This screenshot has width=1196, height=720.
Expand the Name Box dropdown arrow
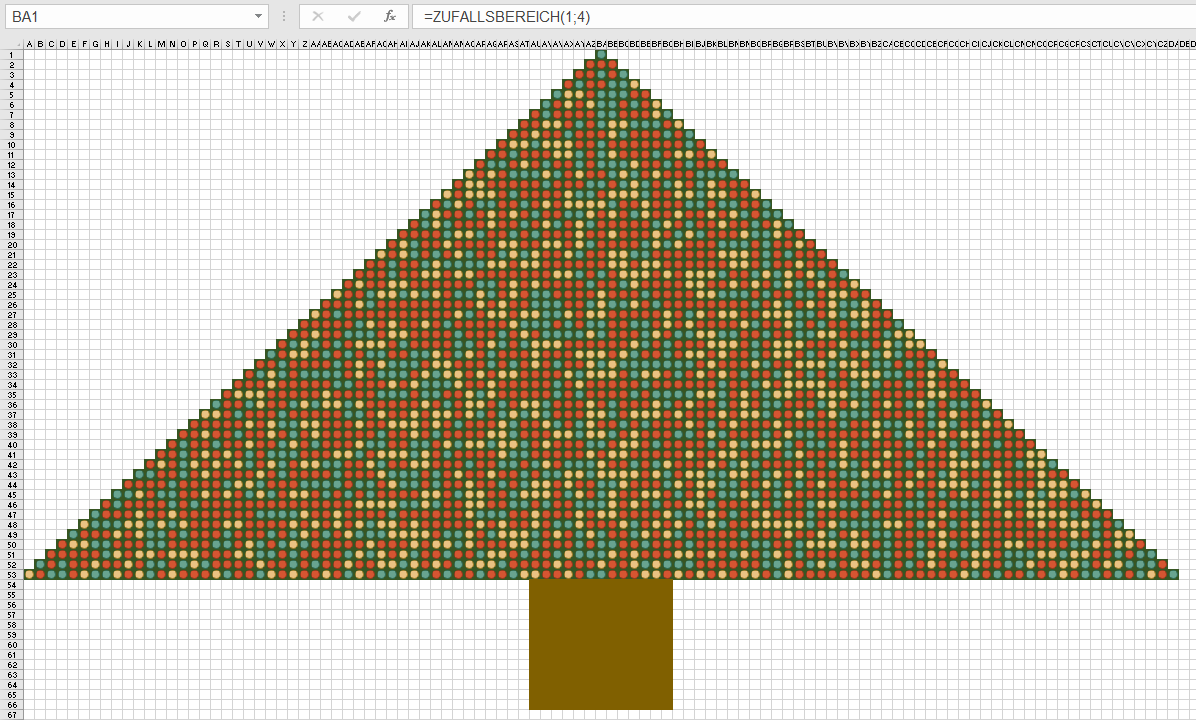pyautogui.click(x=259, y=17)
